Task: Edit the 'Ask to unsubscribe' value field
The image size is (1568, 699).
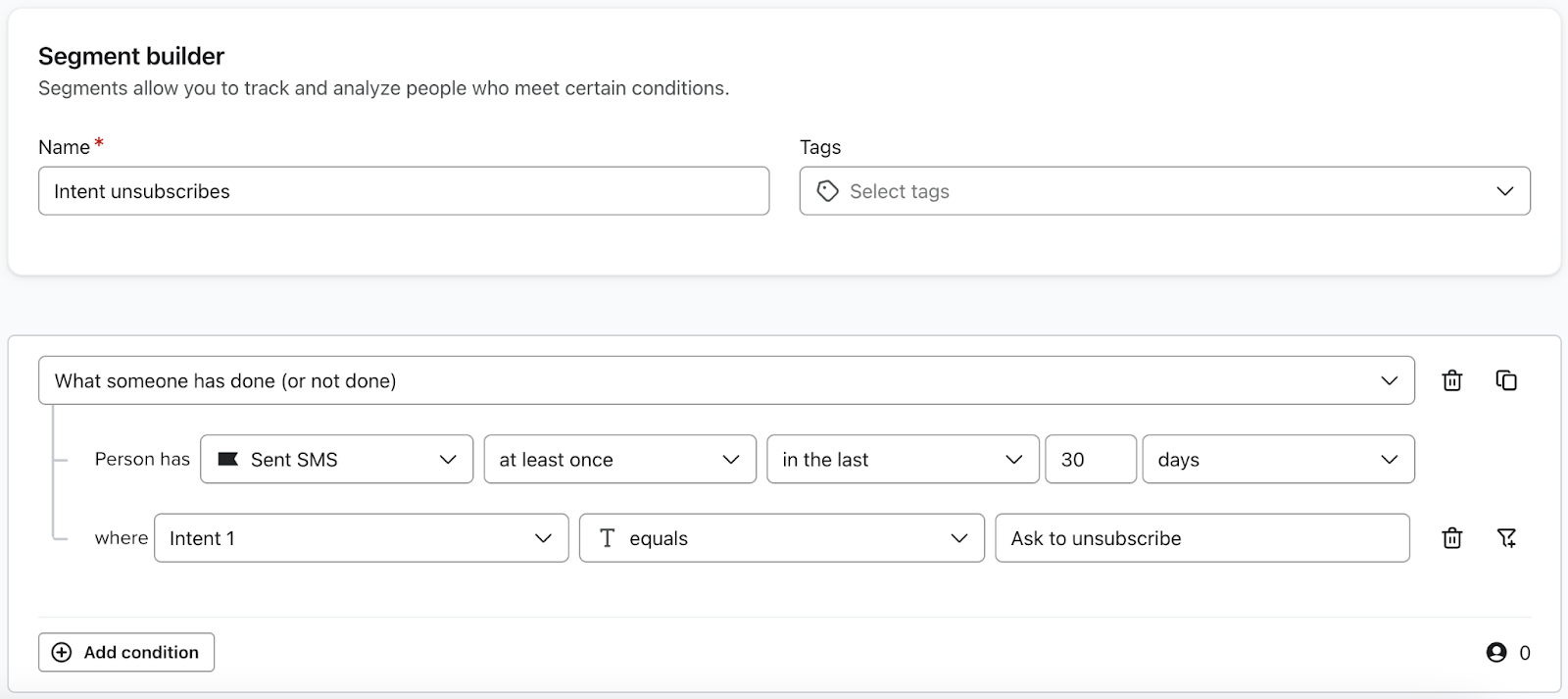Action: pos(1201,538)
